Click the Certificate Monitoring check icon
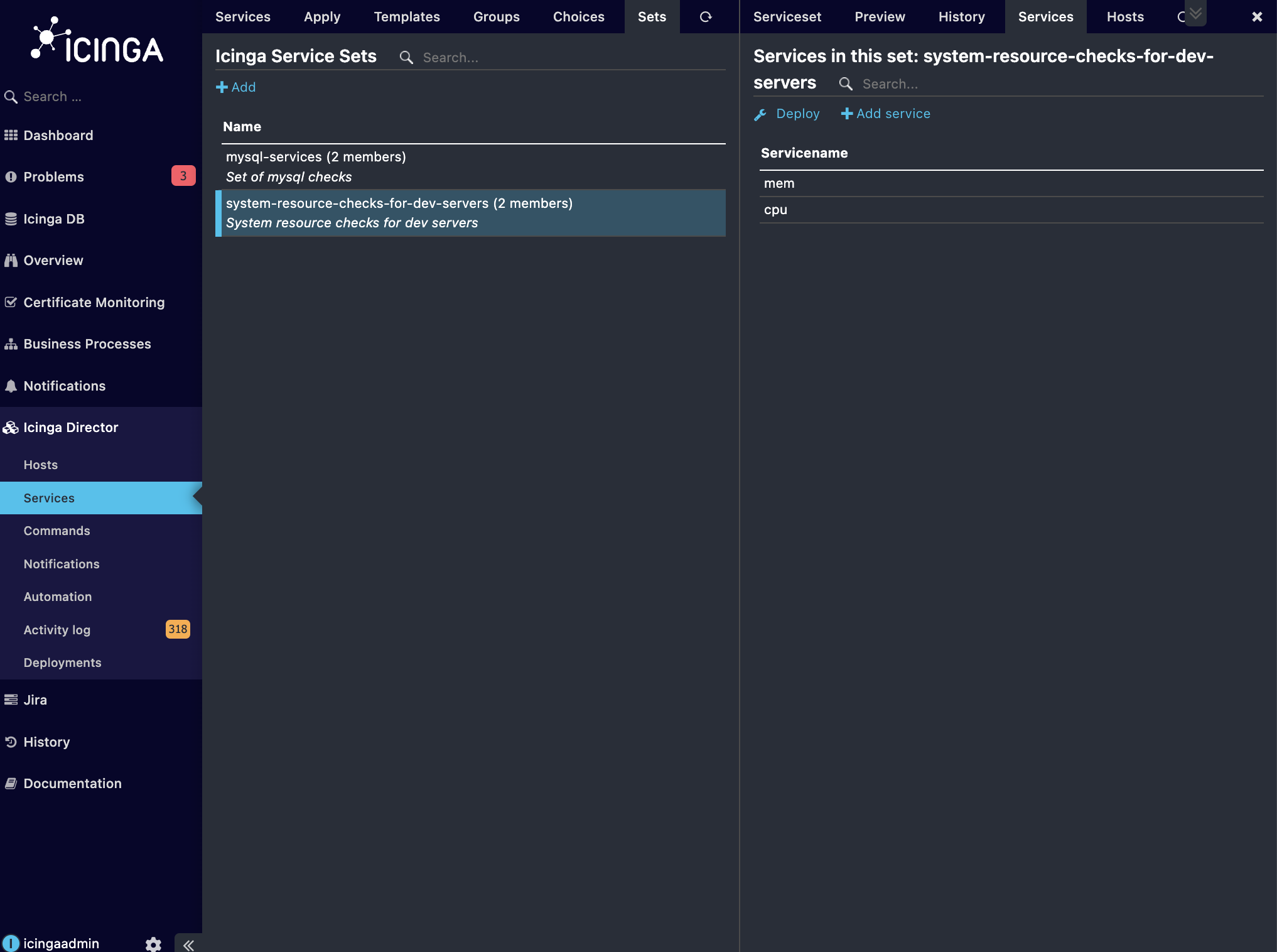 11,303
